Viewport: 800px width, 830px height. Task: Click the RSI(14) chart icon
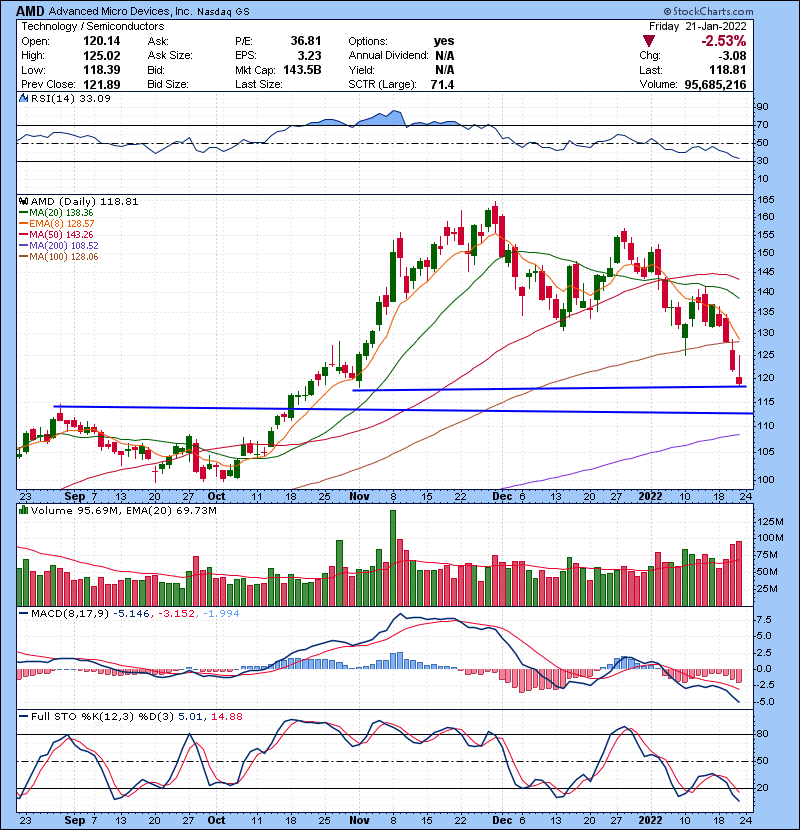[23, 98]
